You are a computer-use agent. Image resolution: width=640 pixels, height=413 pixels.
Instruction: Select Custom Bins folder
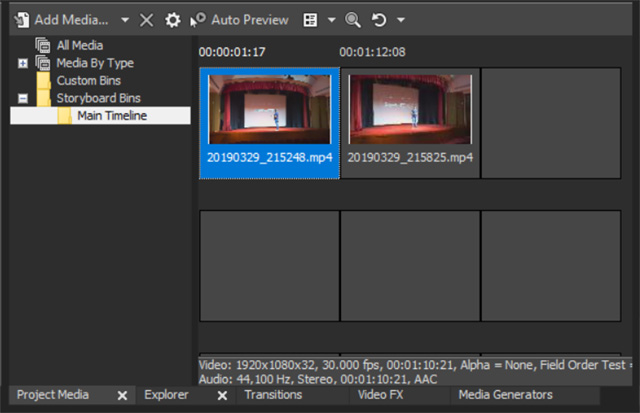89,80
